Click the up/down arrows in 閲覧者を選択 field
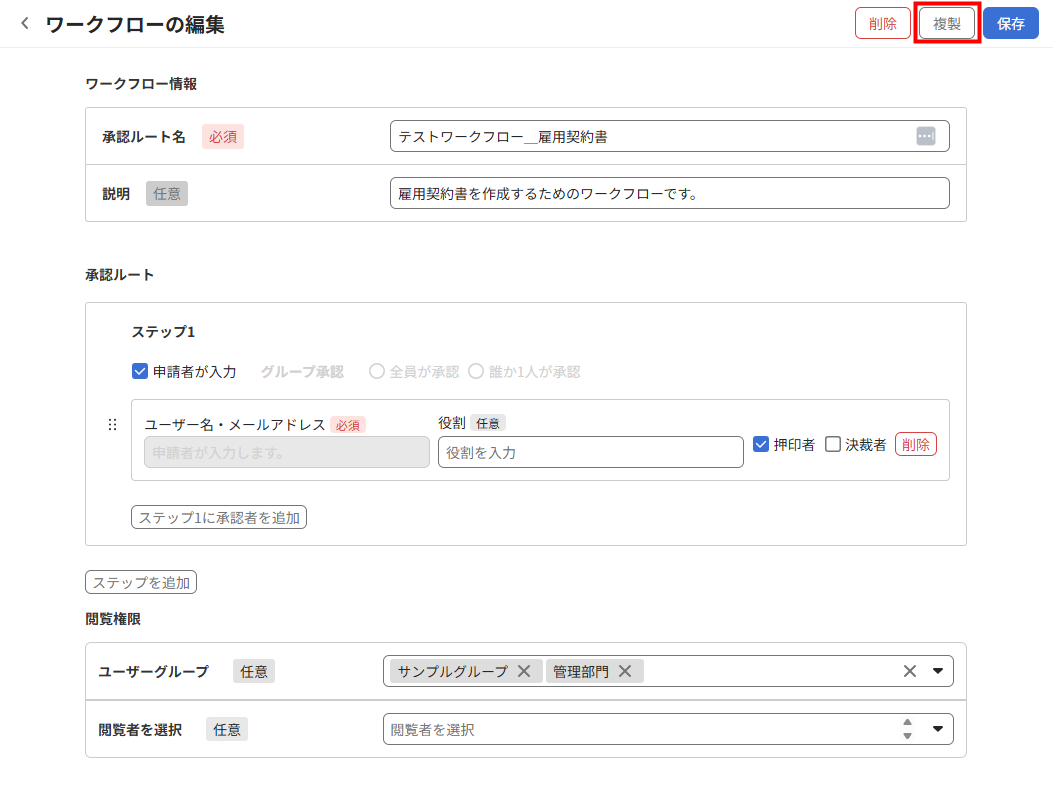 [907, 729]
